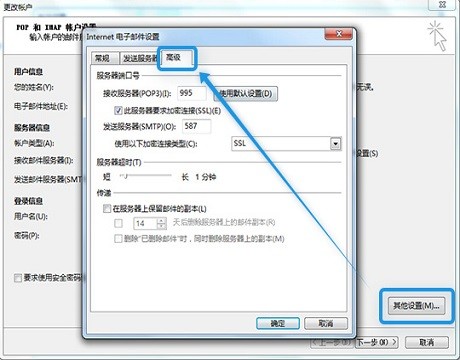Screen dimensions: 460x360
Task: Click 取消 in the 更改帐户 window
Action: 426,342
